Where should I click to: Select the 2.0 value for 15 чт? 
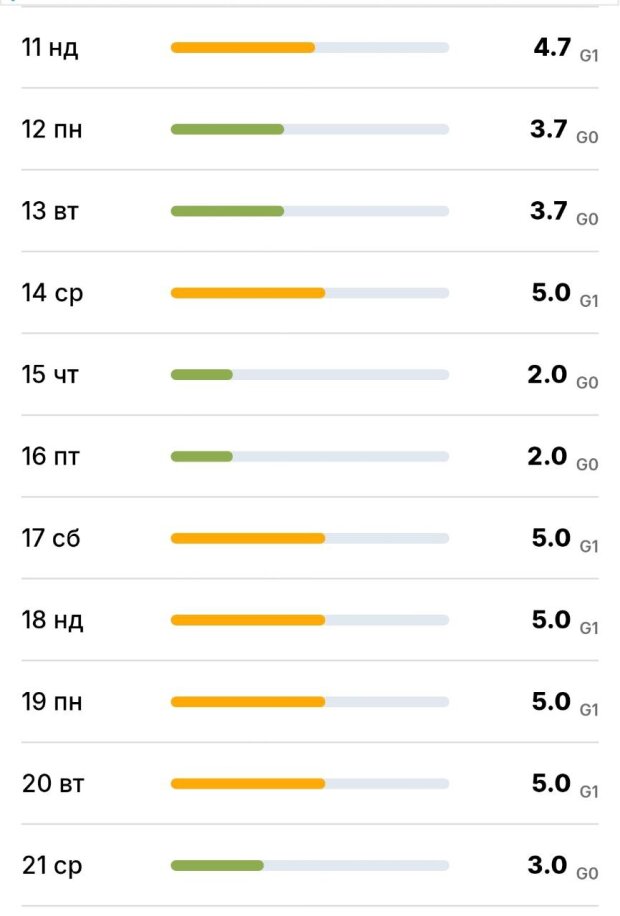(548, 375)
